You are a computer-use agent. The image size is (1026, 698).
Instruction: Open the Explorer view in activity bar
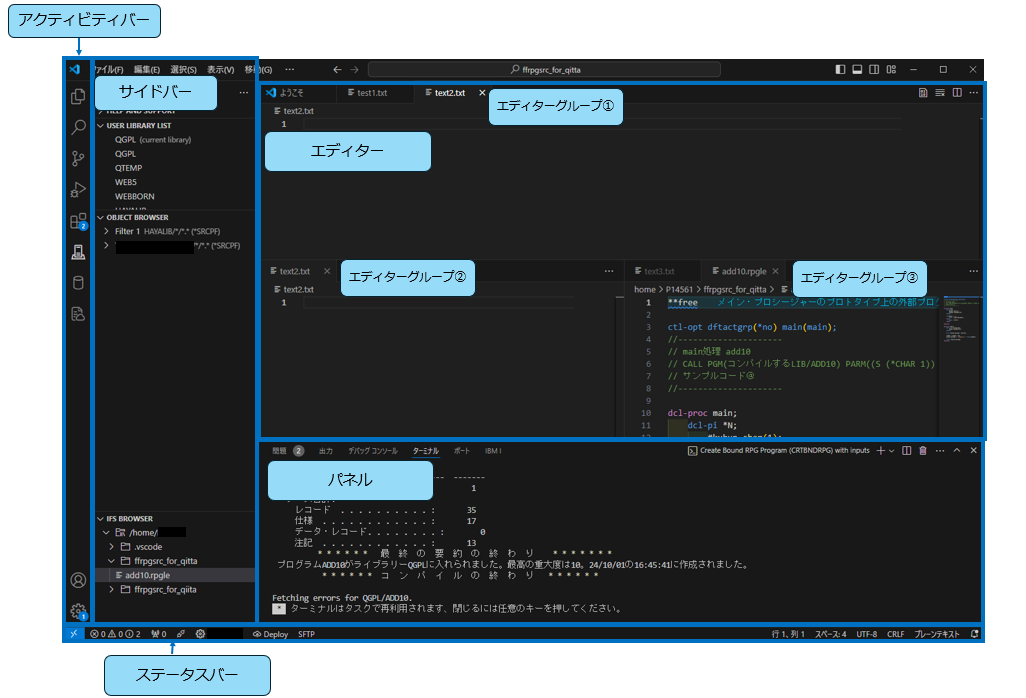[78, 96]
